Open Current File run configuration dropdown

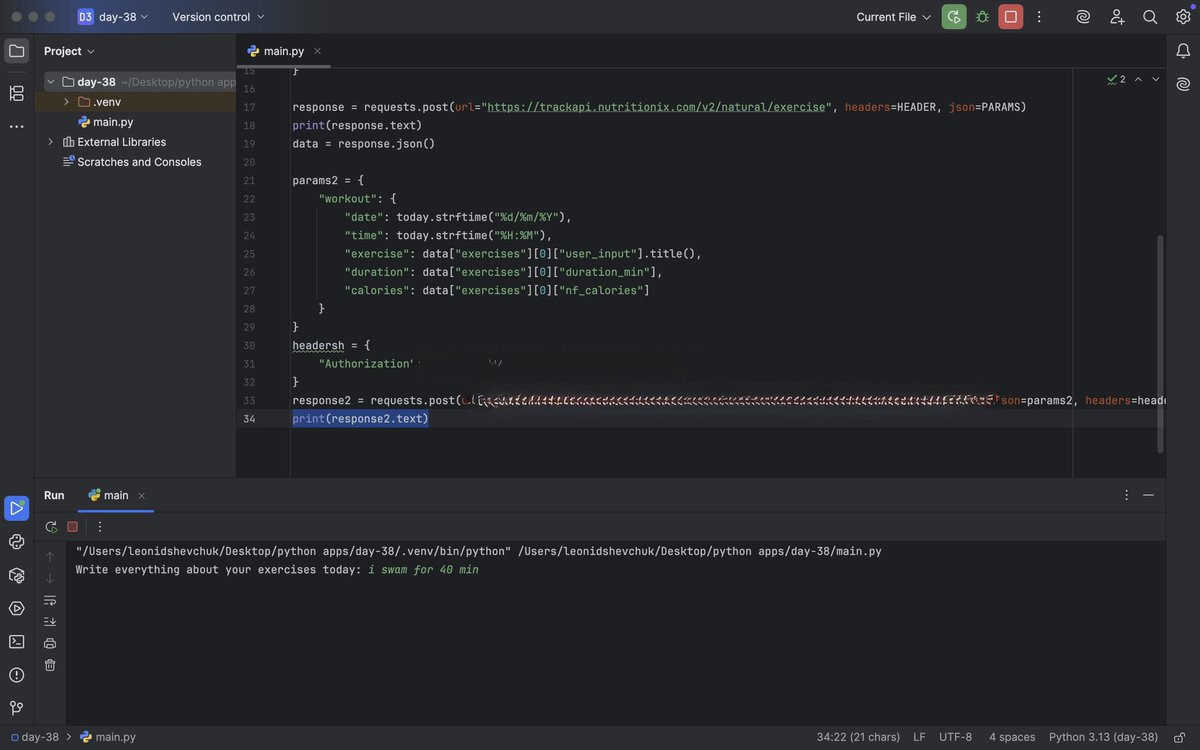[894, 17]
